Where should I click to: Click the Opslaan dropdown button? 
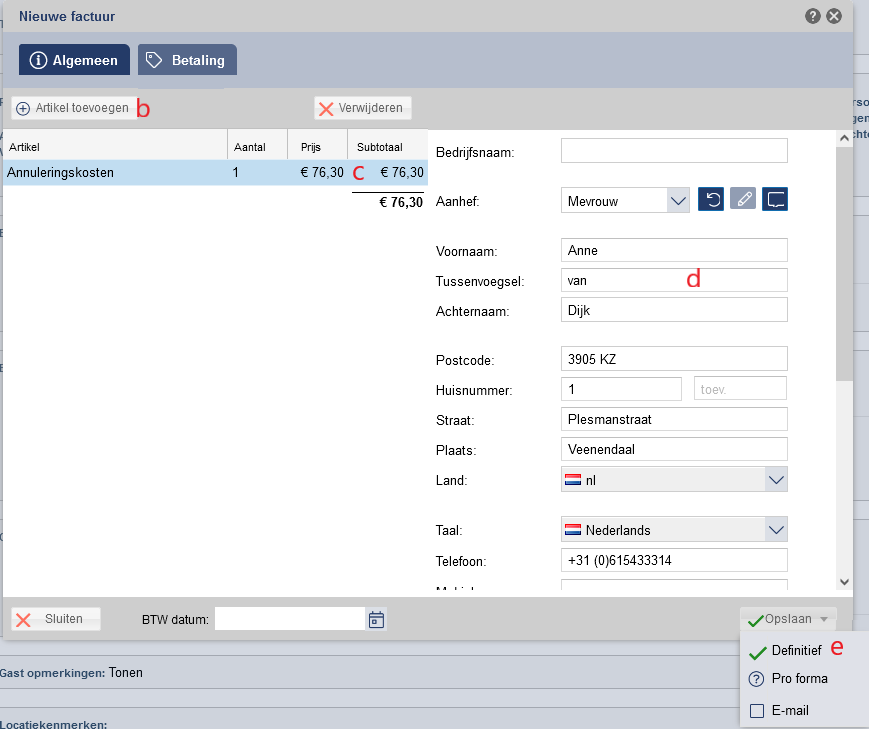(788, 619)
